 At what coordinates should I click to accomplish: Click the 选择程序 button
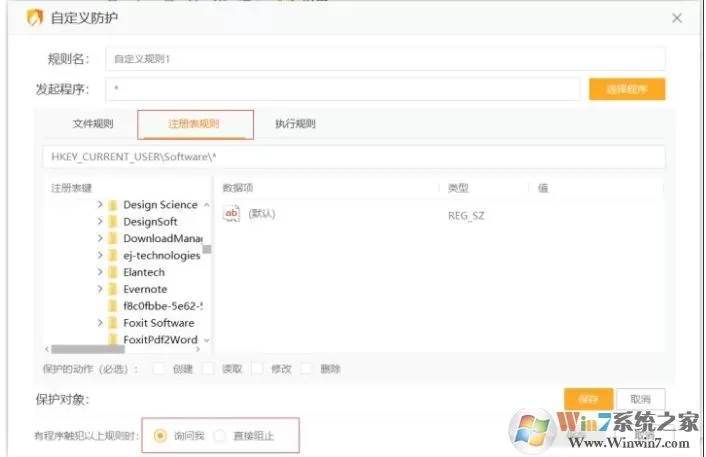627,89
